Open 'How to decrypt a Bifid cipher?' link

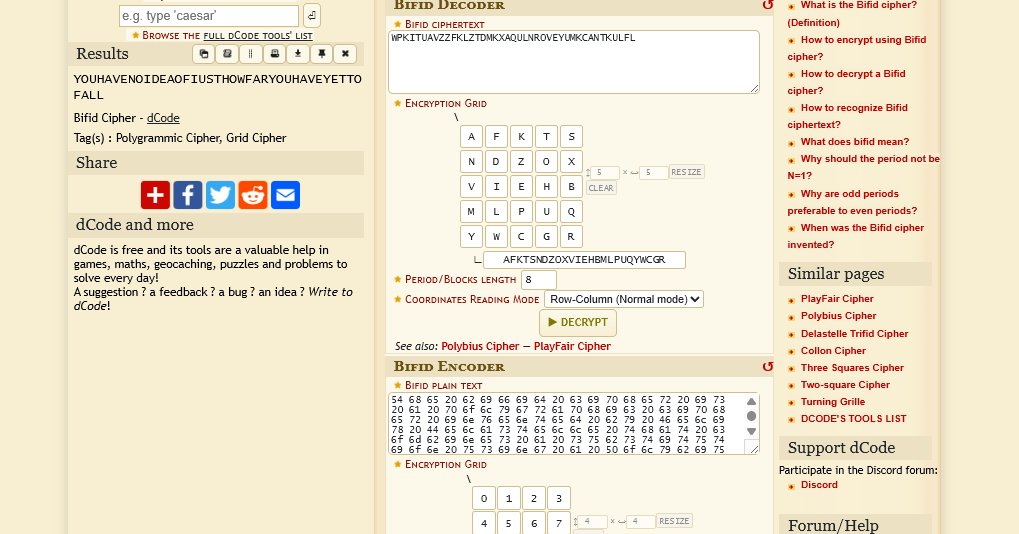[x=846, y=82]
